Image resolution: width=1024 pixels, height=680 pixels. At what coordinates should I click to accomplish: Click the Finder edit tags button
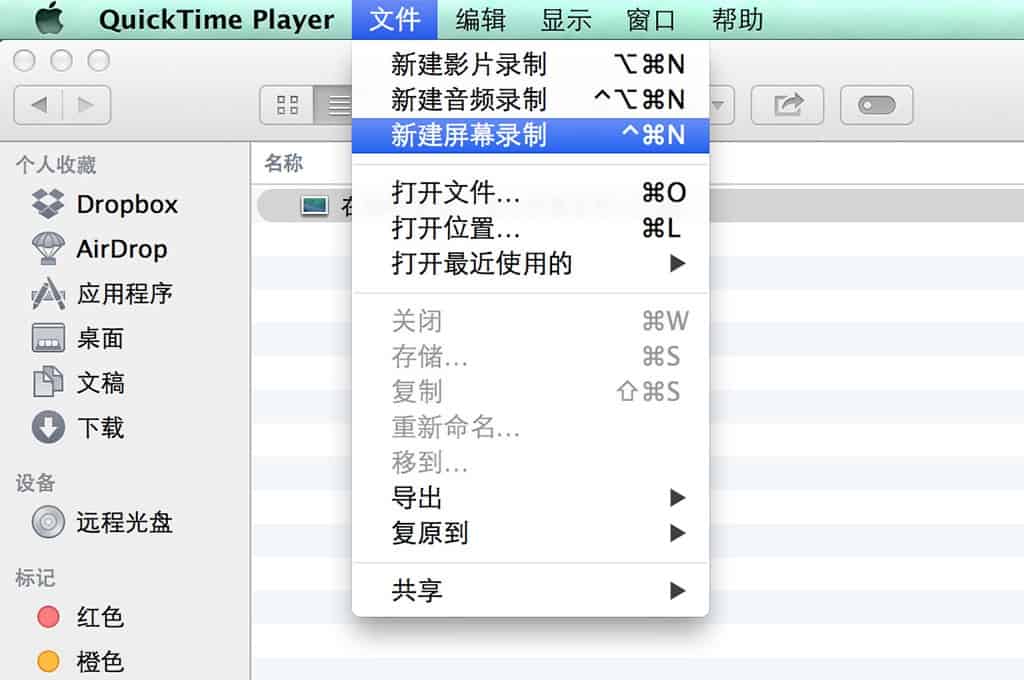pos(876,105)
